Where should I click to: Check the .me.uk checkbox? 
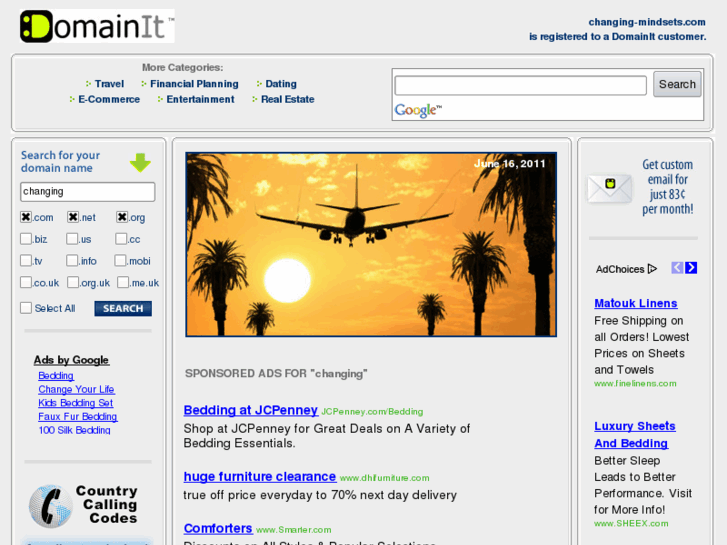(x=123, y=282)
